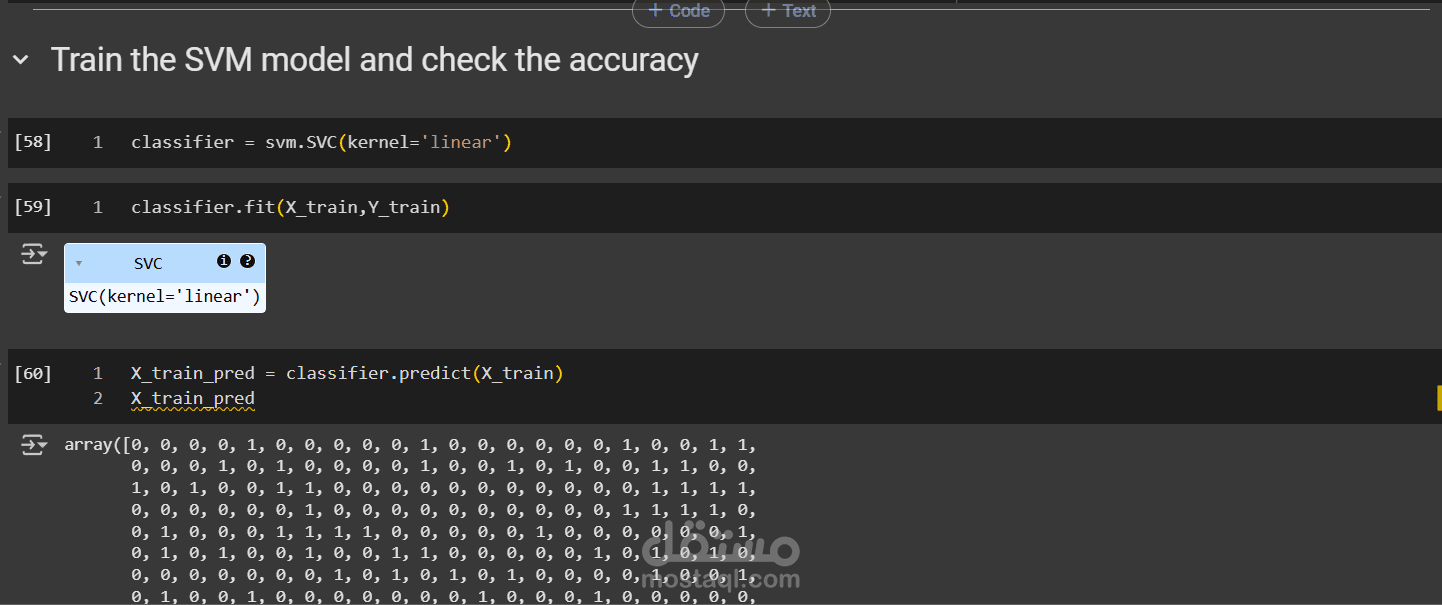
Task: Toggle the SVC estimator dropdown triangle
Action: pyautogui.click(x=79, y=264)
